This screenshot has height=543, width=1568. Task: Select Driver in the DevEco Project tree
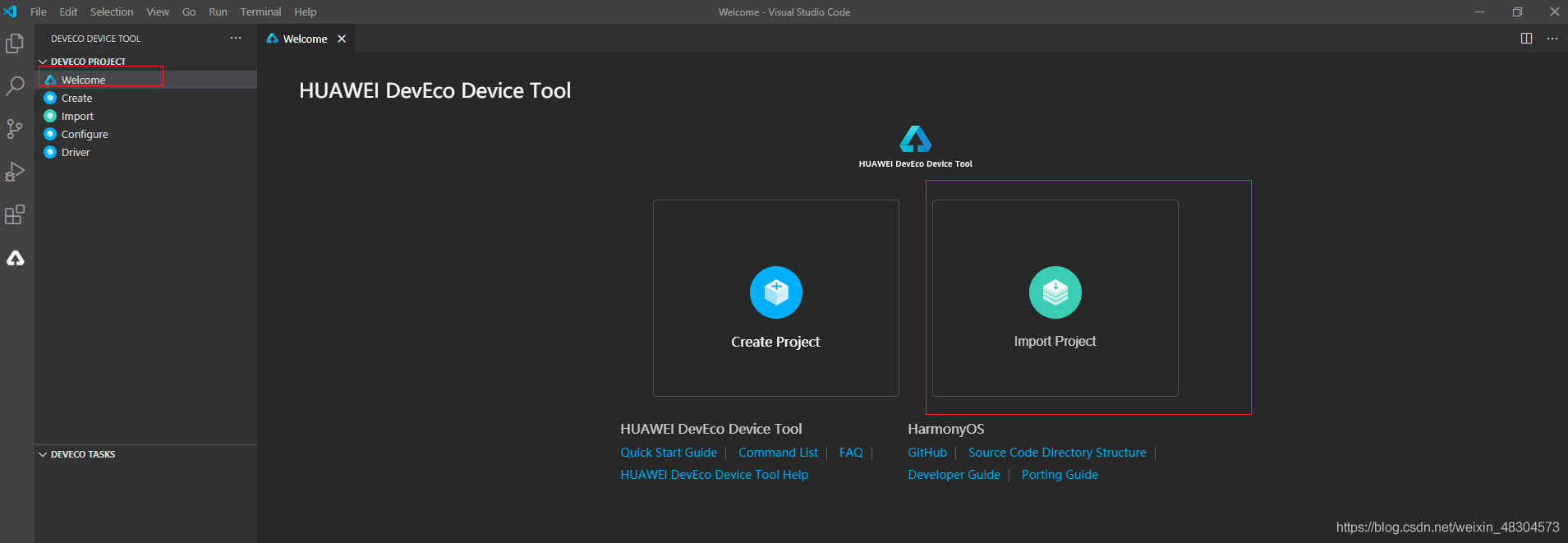coord(146,152)
